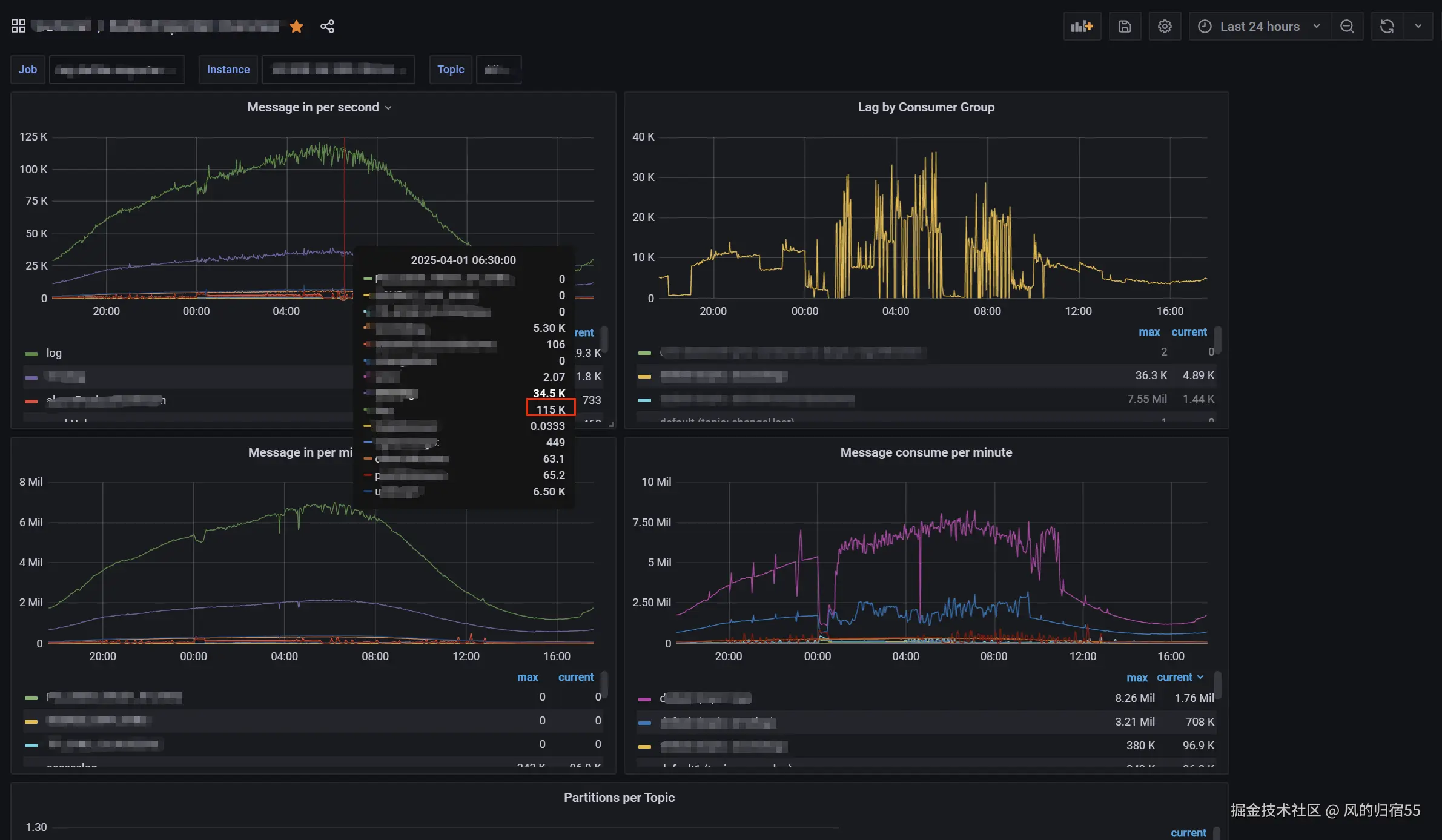
Task: Click the Job variable label
Action: click(x=28, y=70)
